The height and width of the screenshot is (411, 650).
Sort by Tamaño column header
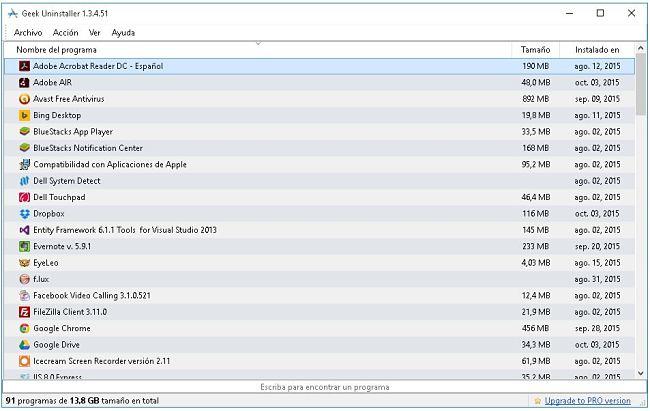[x=536, y=50]
